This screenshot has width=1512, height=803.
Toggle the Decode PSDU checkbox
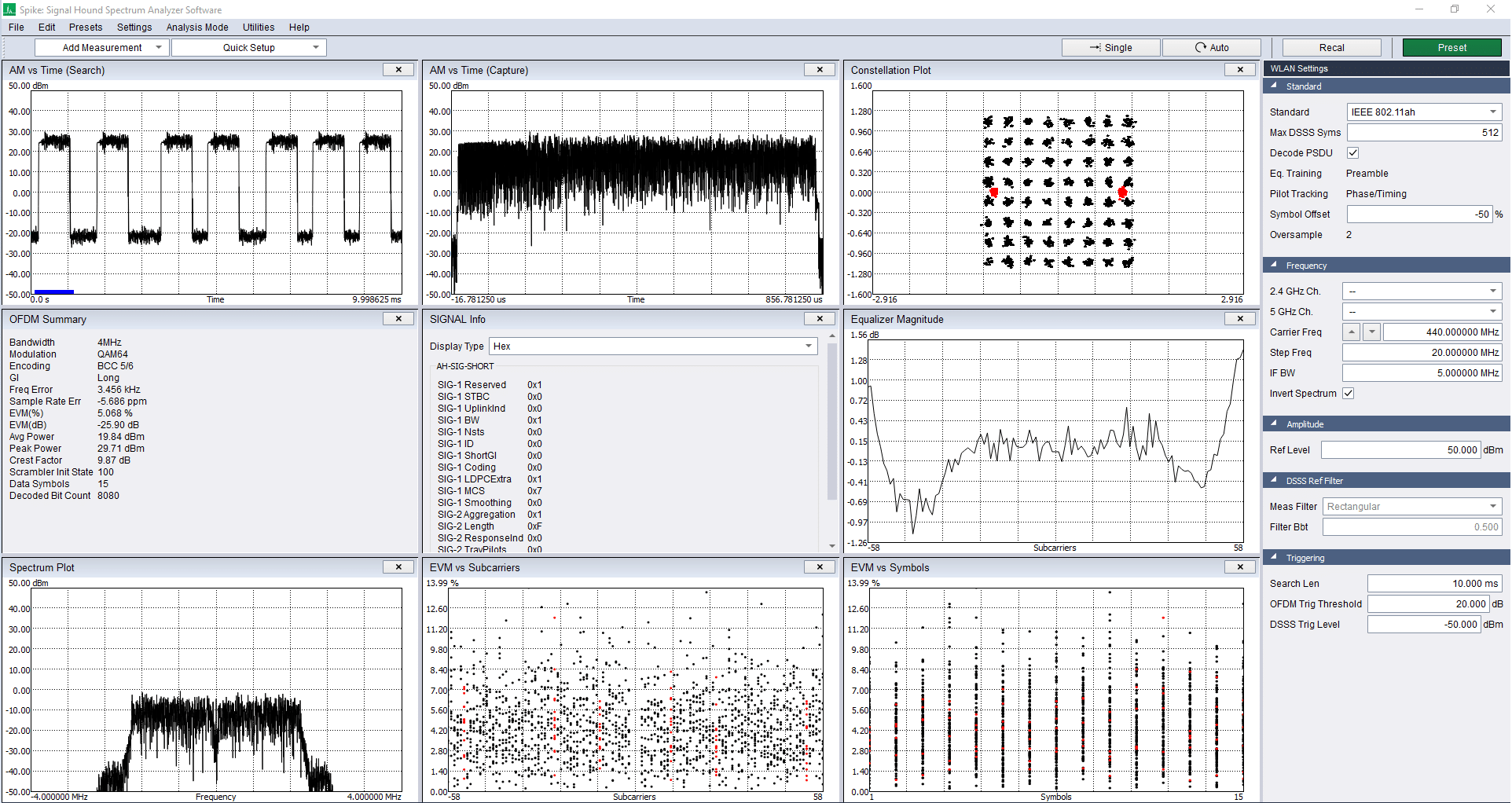[x=1352, y=153]
